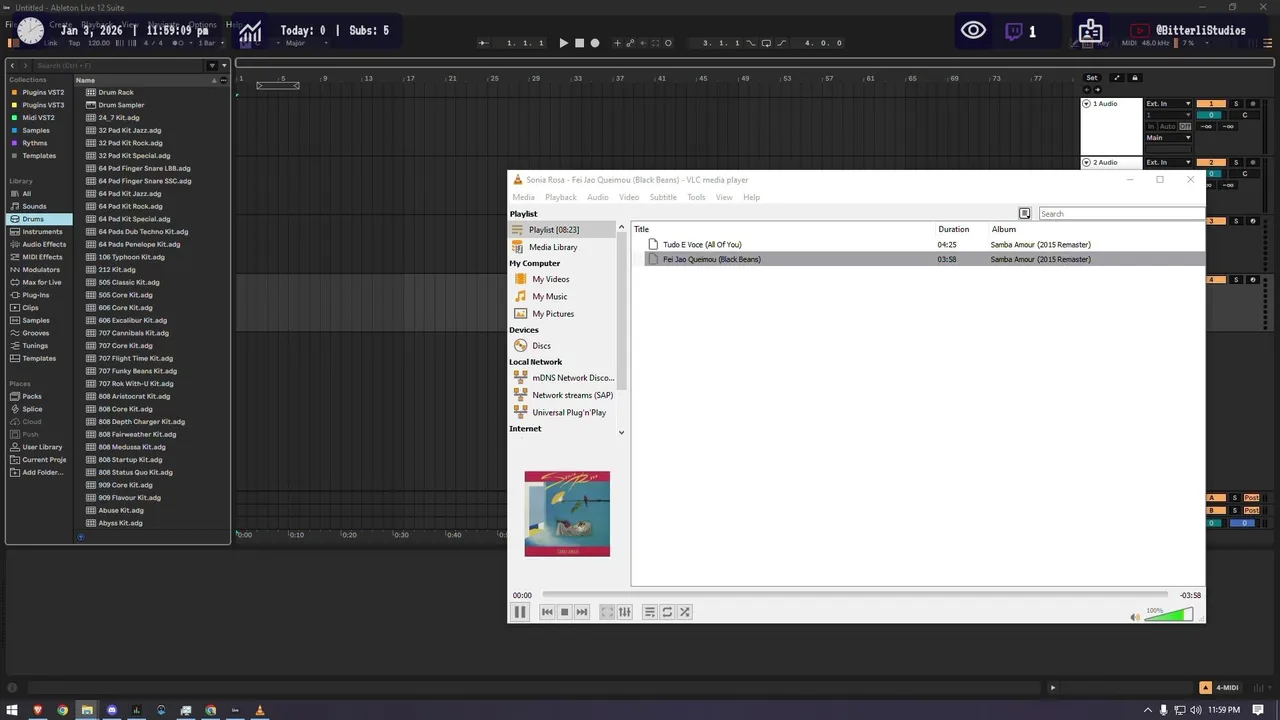1280x720 pixels.
Task: Solo the 1 Audio track
Action: (1236, 104)
